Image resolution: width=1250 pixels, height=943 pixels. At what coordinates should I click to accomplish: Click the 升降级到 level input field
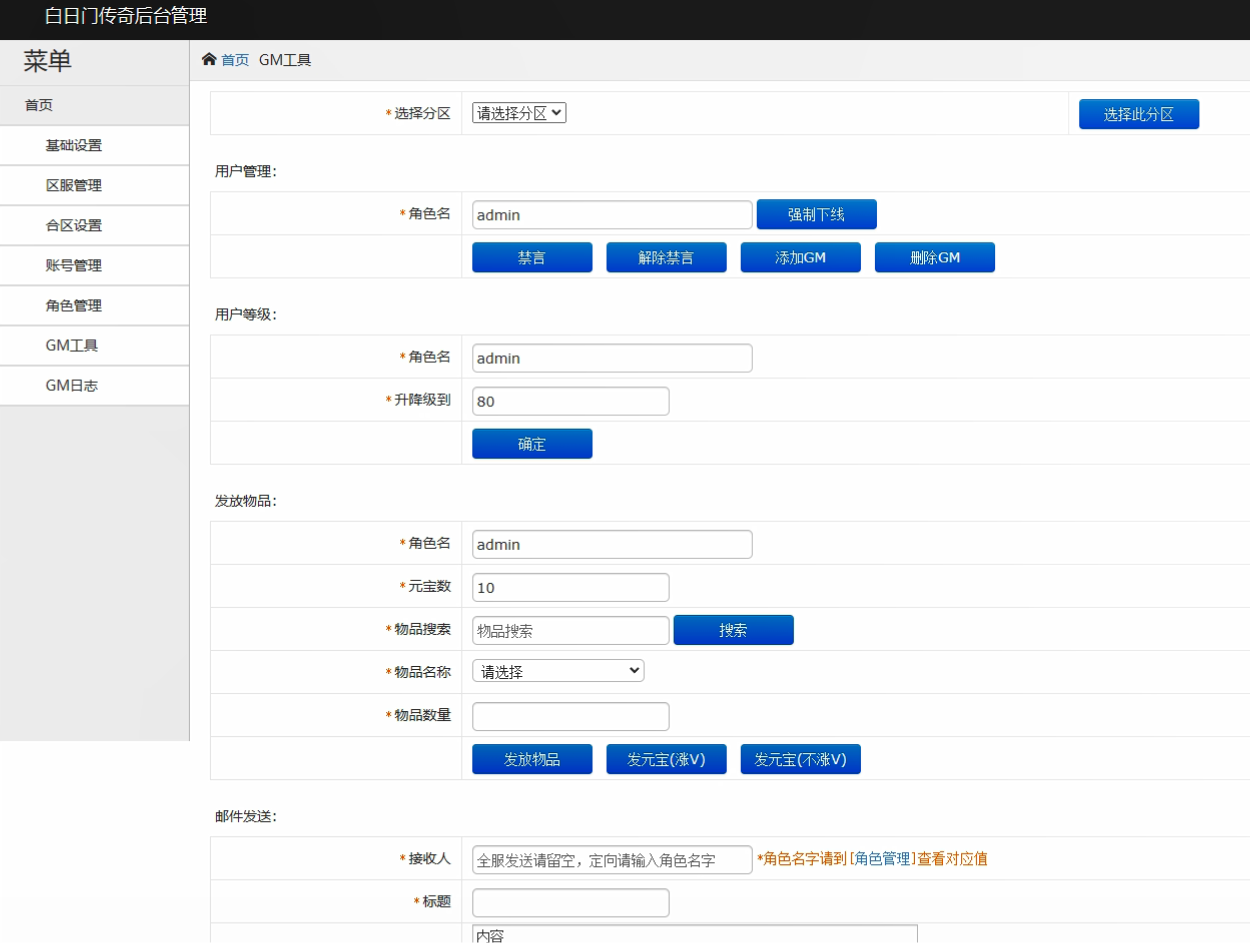coord(570,401)
